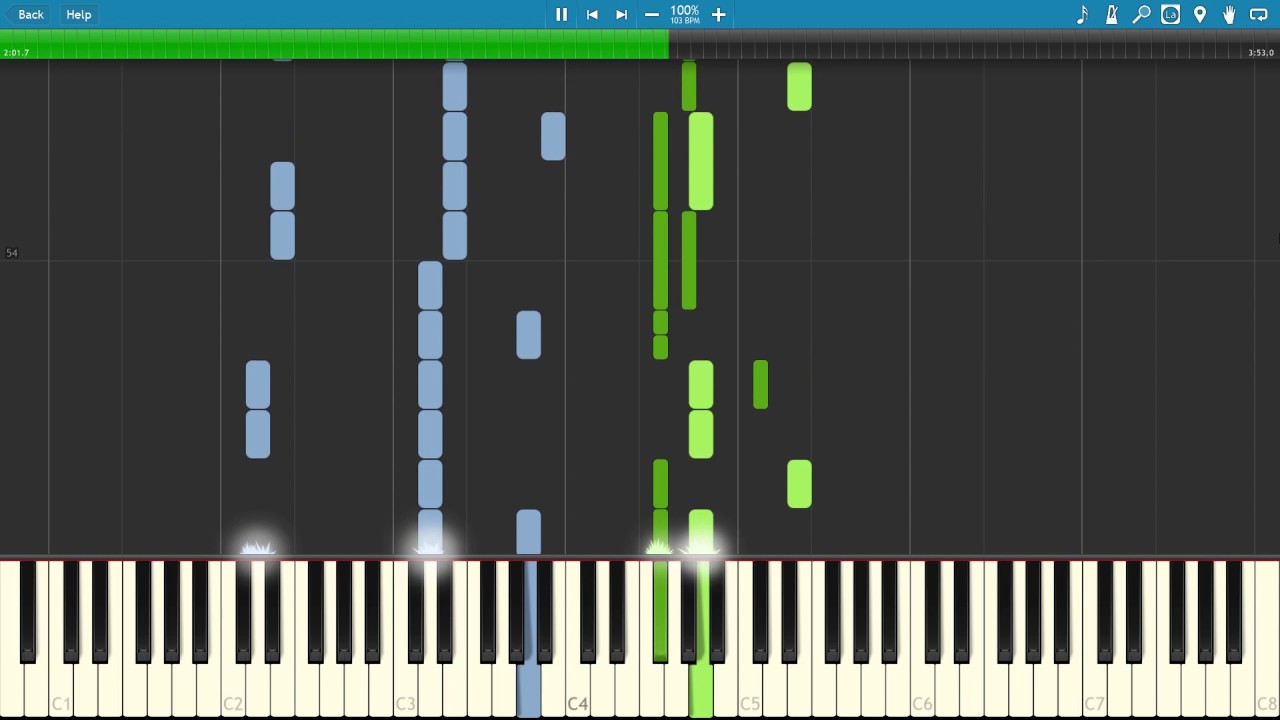This screenshot has width=1280, height=720.
Task: Play the C4 middle C key
Action: click(x=577, y=690)
